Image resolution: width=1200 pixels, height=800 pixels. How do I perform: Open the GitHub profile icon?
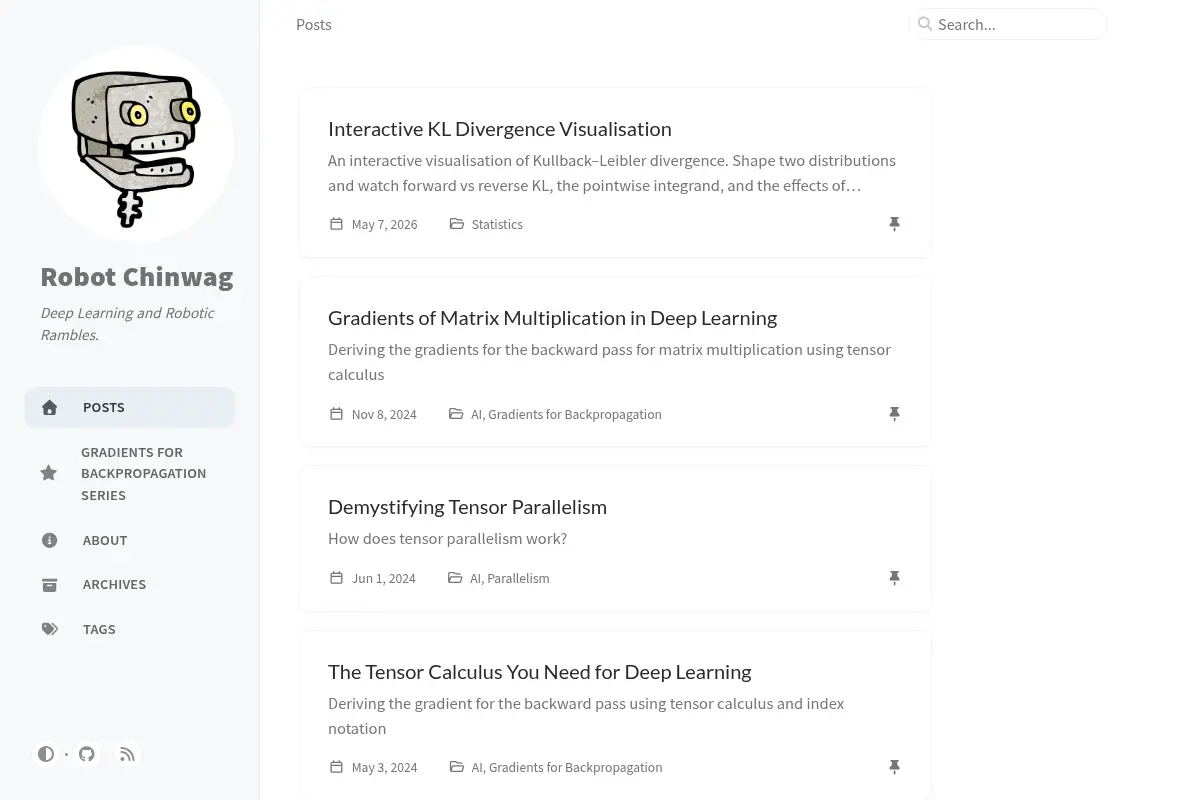(87, 754)
